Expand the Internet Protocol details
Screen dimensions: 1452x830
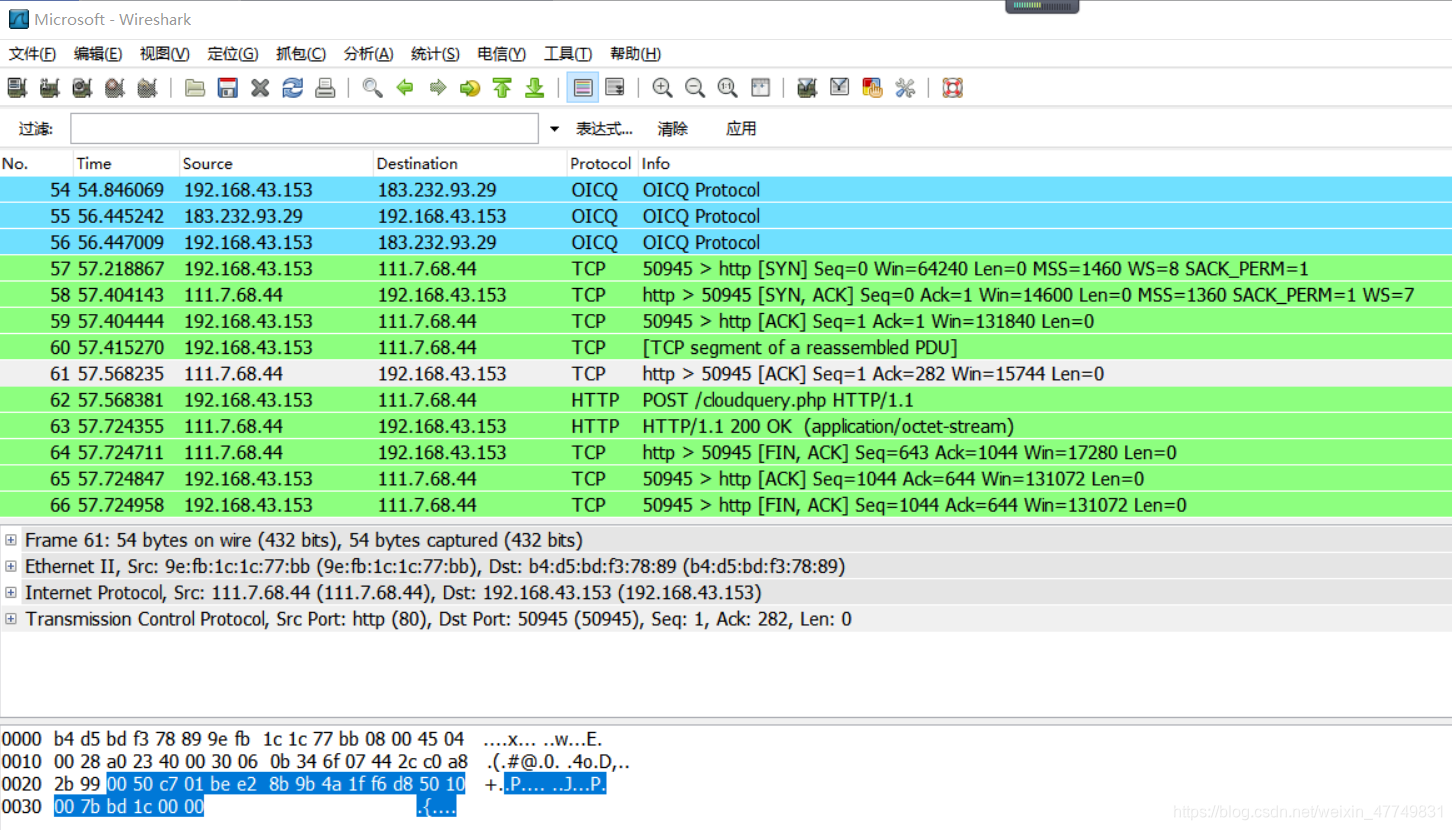[x=11, y=592]
